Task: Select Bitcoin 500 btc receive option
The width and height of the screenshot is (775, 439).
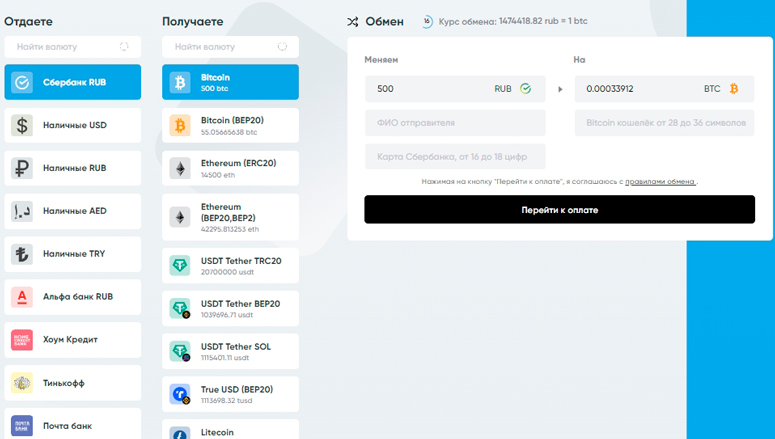Action: [x=230, y=82]
